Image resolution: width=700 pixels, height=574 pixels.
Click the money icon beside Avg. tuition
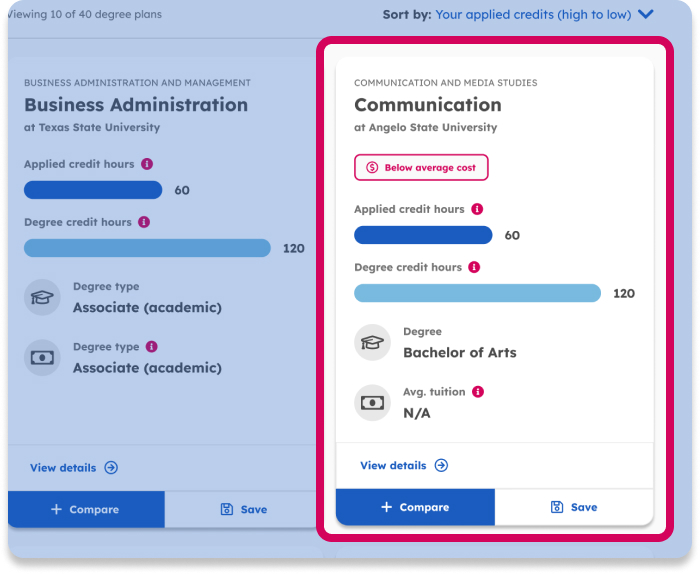tap(372, 403)
